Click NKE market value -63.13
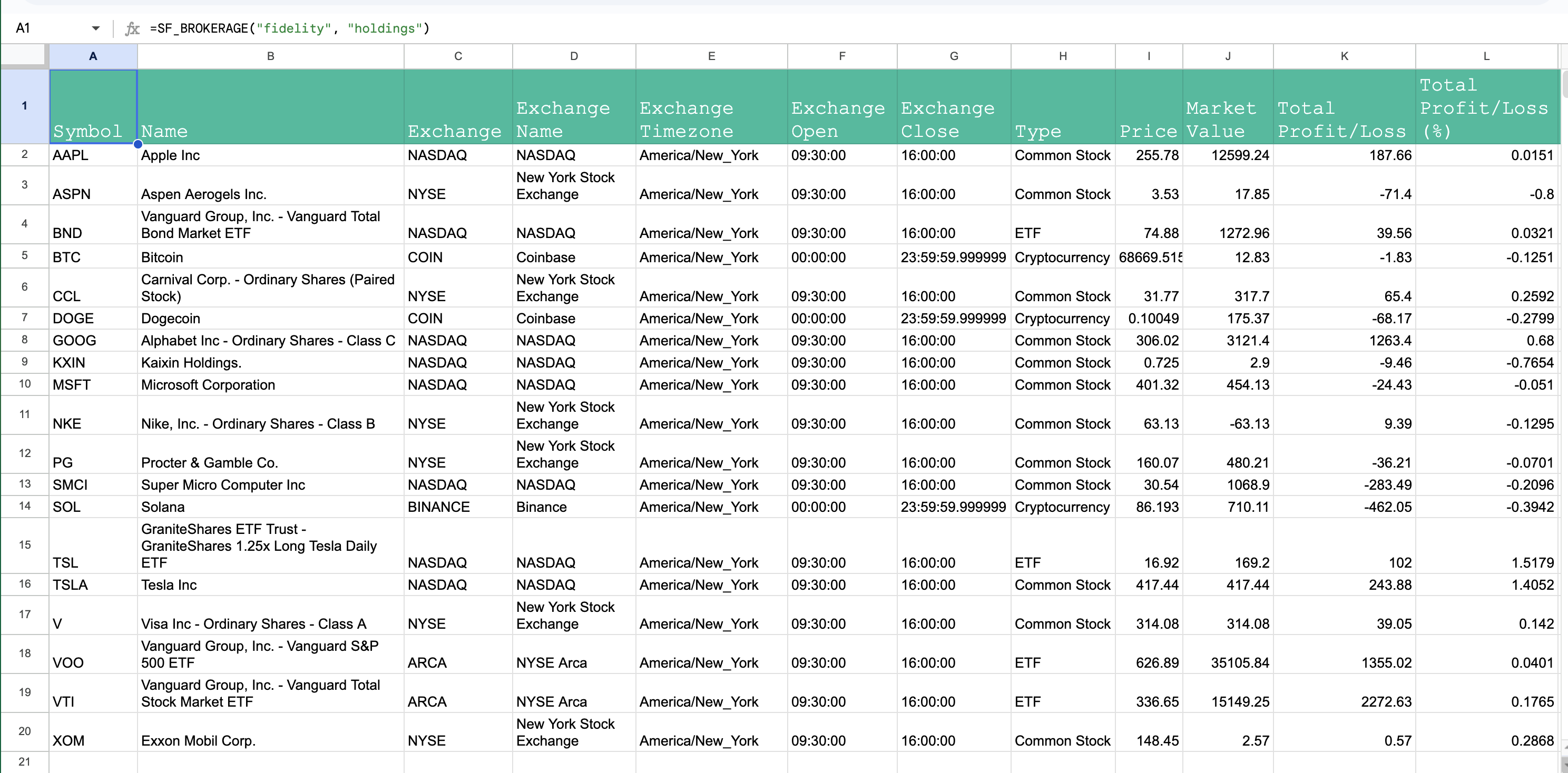Screen dimensions: 1568x773 (x=1228, y=415)
